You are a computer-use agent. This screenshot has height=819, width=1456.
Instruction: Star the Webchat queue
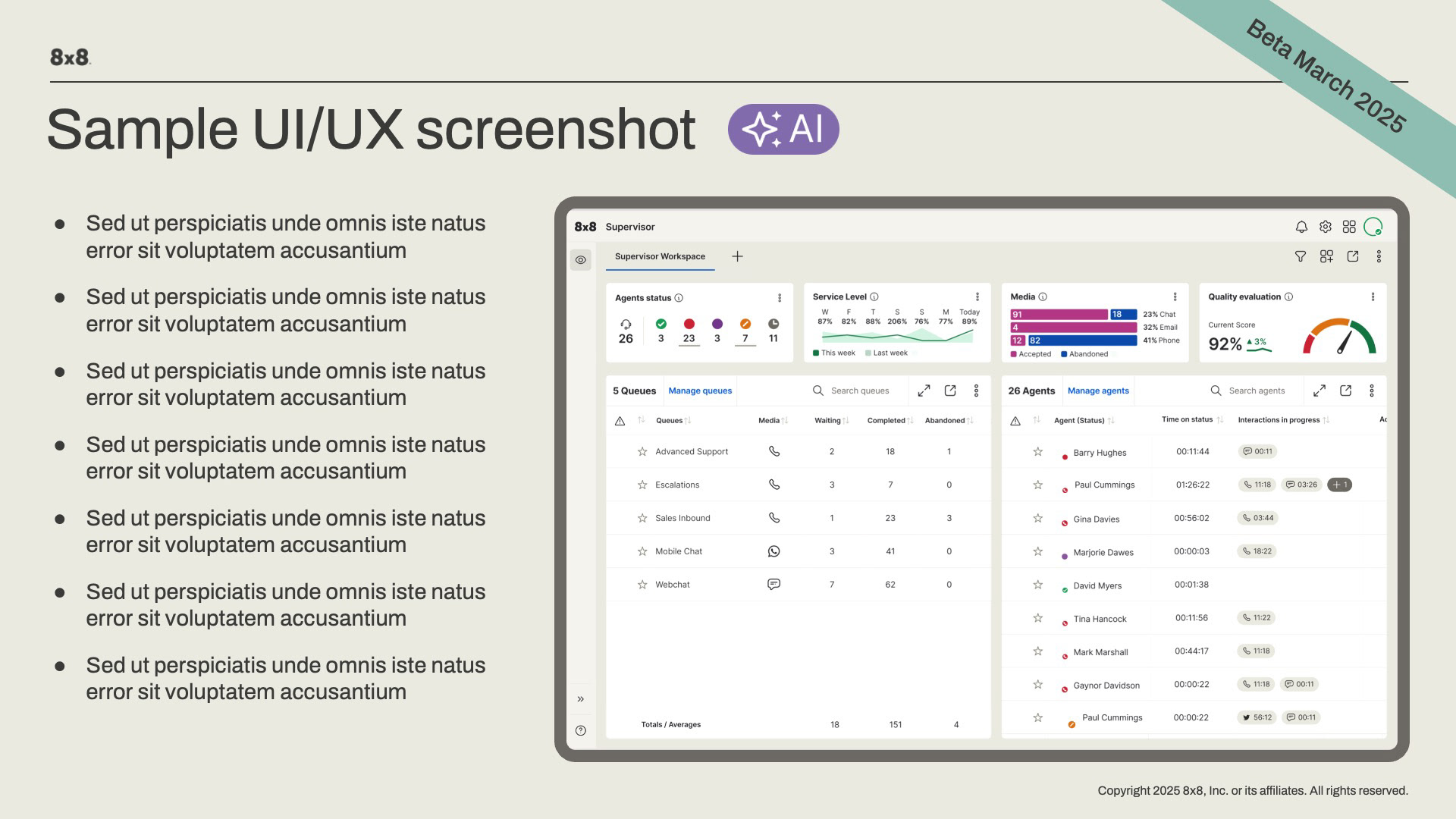coord(642,585)
